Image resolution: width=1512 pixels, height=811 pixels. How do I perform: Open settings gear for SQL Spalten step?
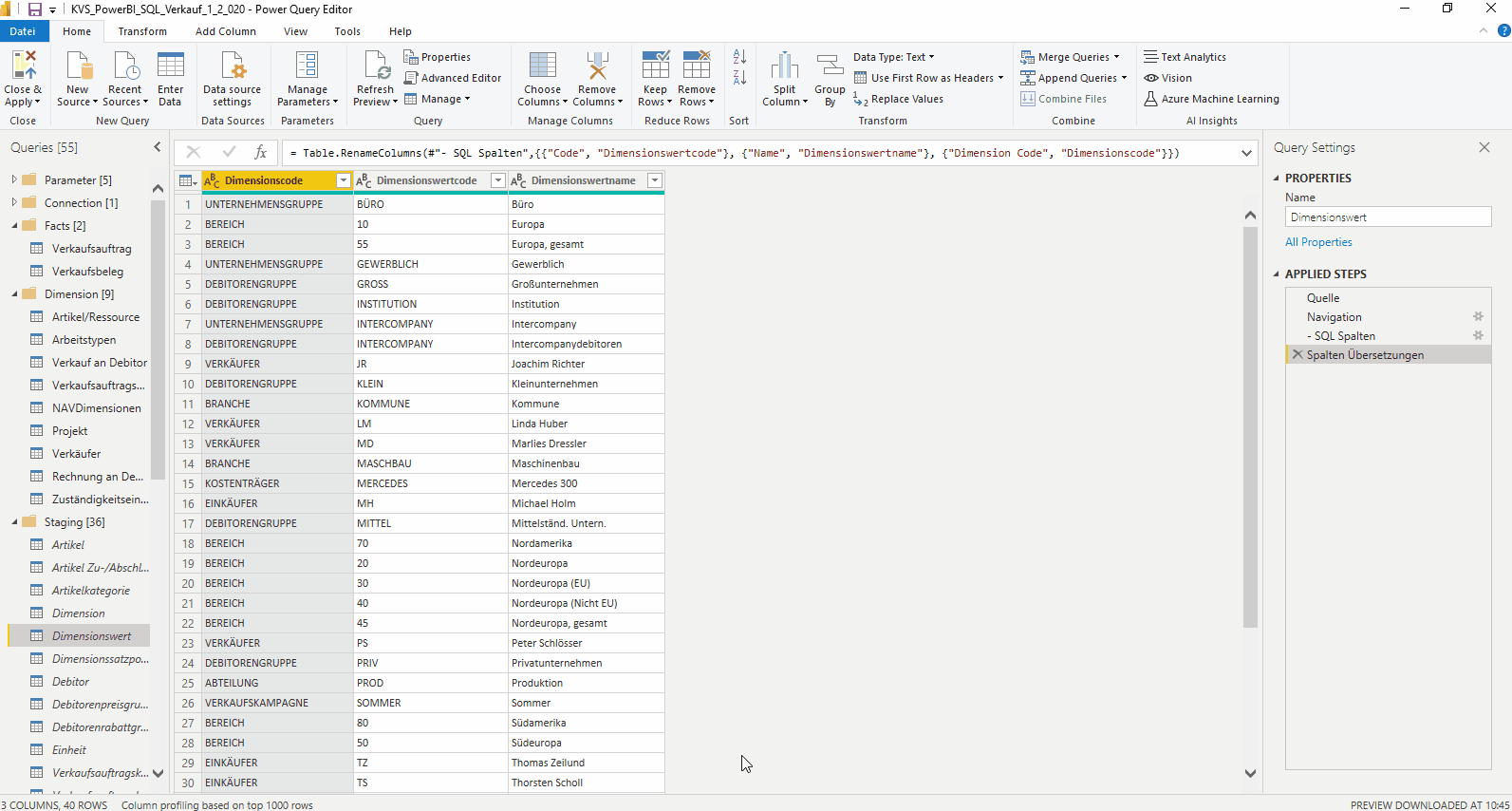(x=1478, y=335)
